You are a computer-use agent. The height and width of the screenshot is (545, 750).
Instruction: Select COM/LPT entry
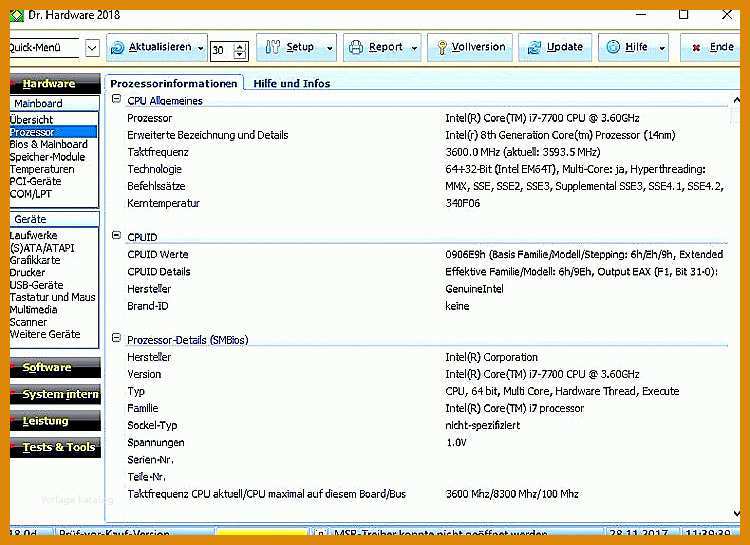(31, 194)
